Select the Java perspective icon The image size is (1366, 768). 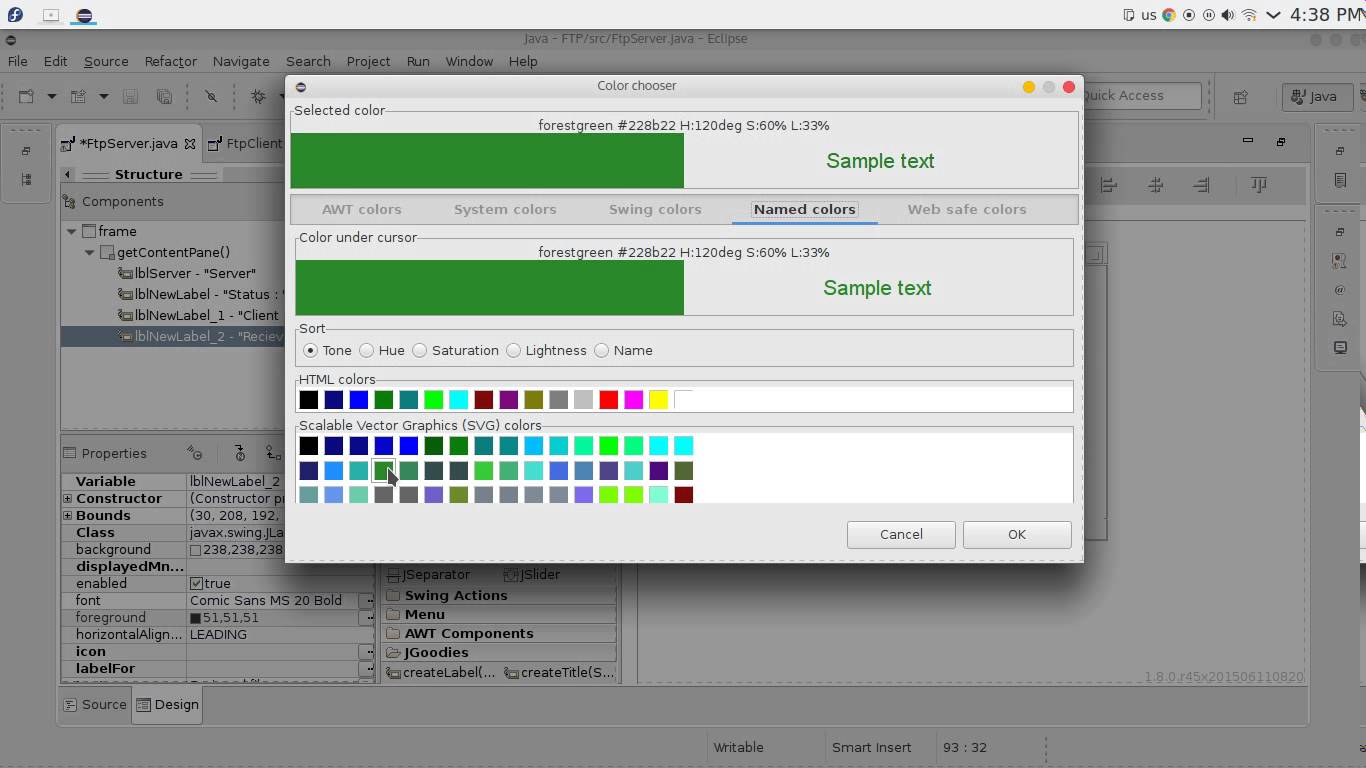[1316, 97]
